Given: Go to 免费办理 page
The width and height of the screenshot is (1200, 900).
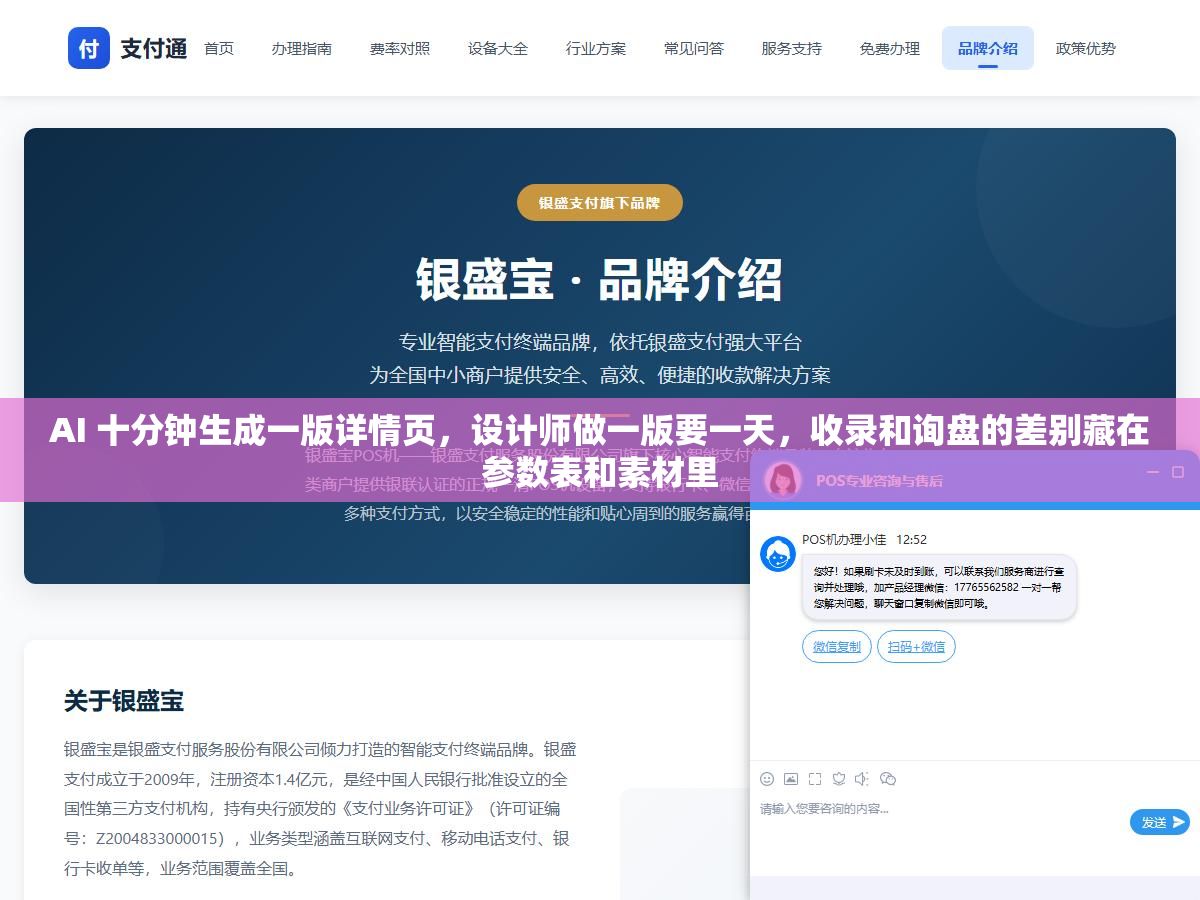Looking at the screenshot, I should point(889,48).
